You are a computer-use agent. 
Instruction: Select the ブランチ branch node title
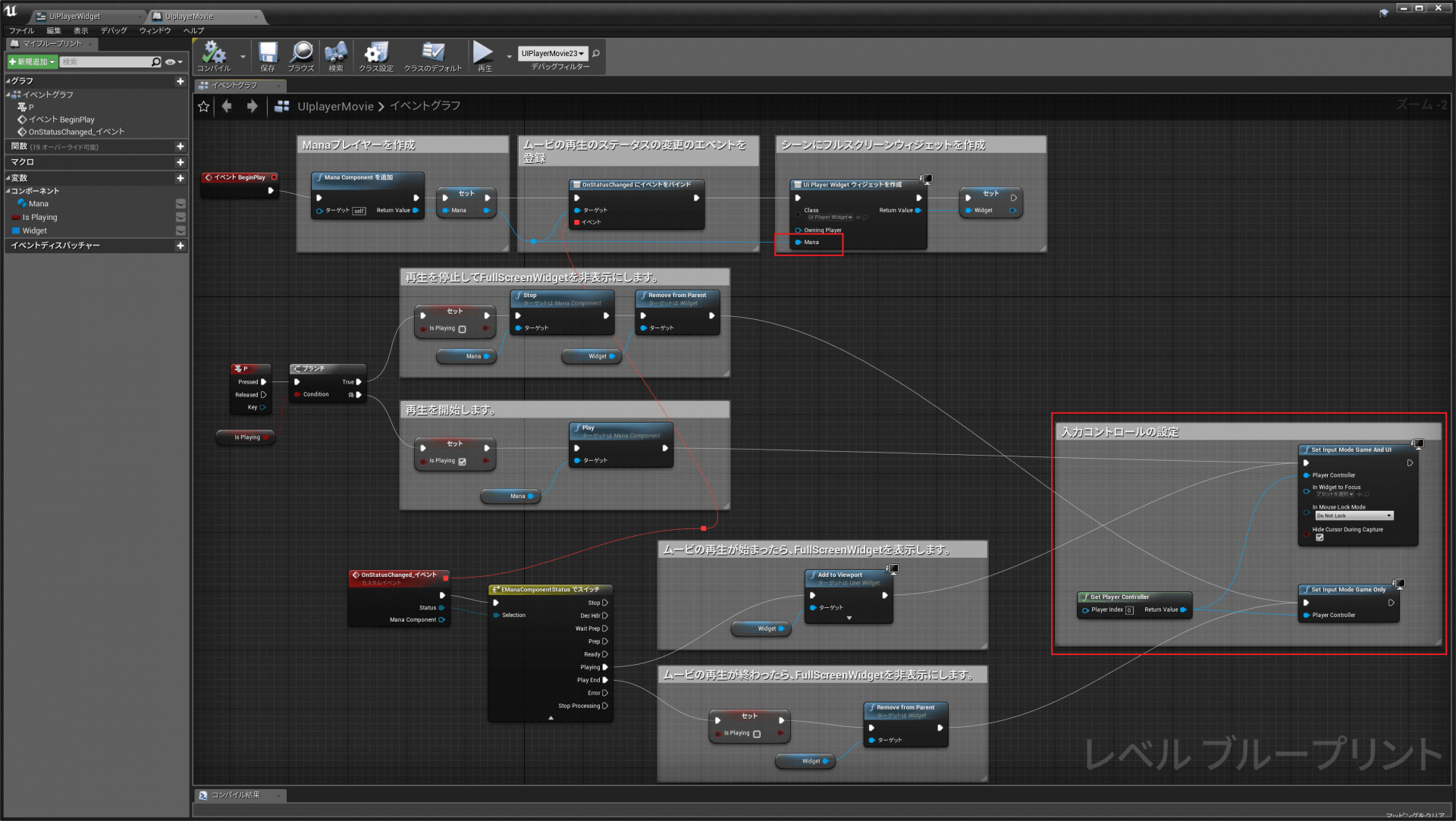(x=313, y=369)
